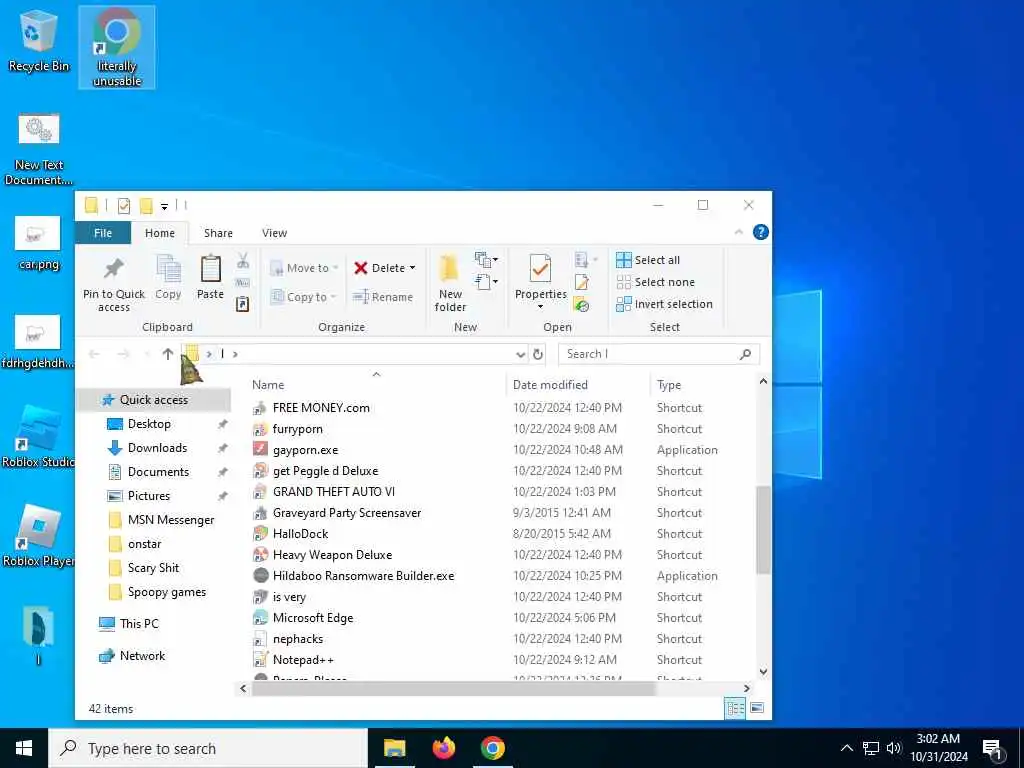Screen dimensions: 1024x768
Task: Switch to Details view icon
Action: click(x=735, y=708)
